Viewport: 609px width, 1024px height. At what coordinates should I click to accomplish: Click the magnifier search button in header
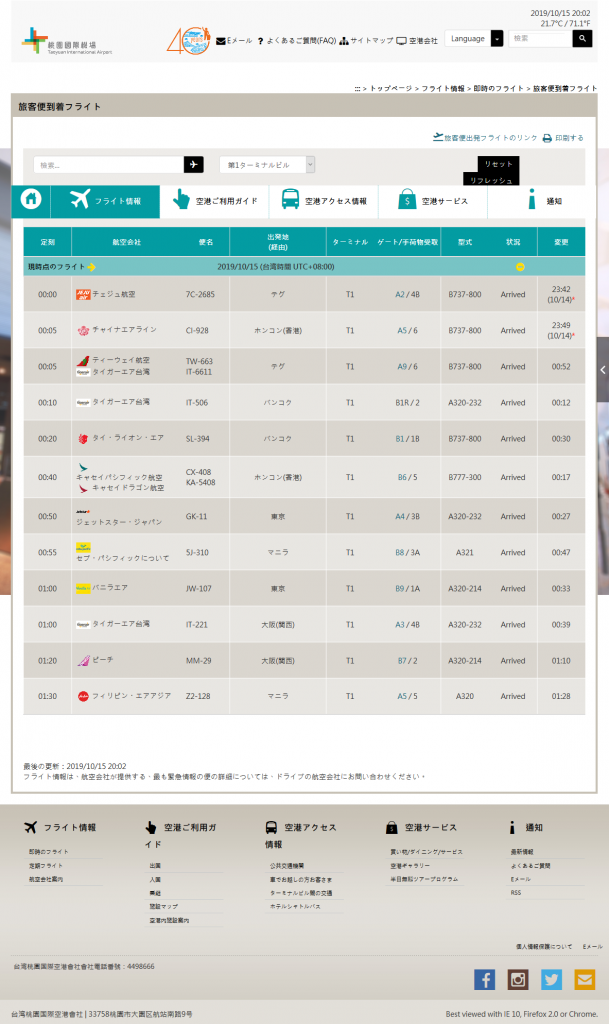click(582, 39)
